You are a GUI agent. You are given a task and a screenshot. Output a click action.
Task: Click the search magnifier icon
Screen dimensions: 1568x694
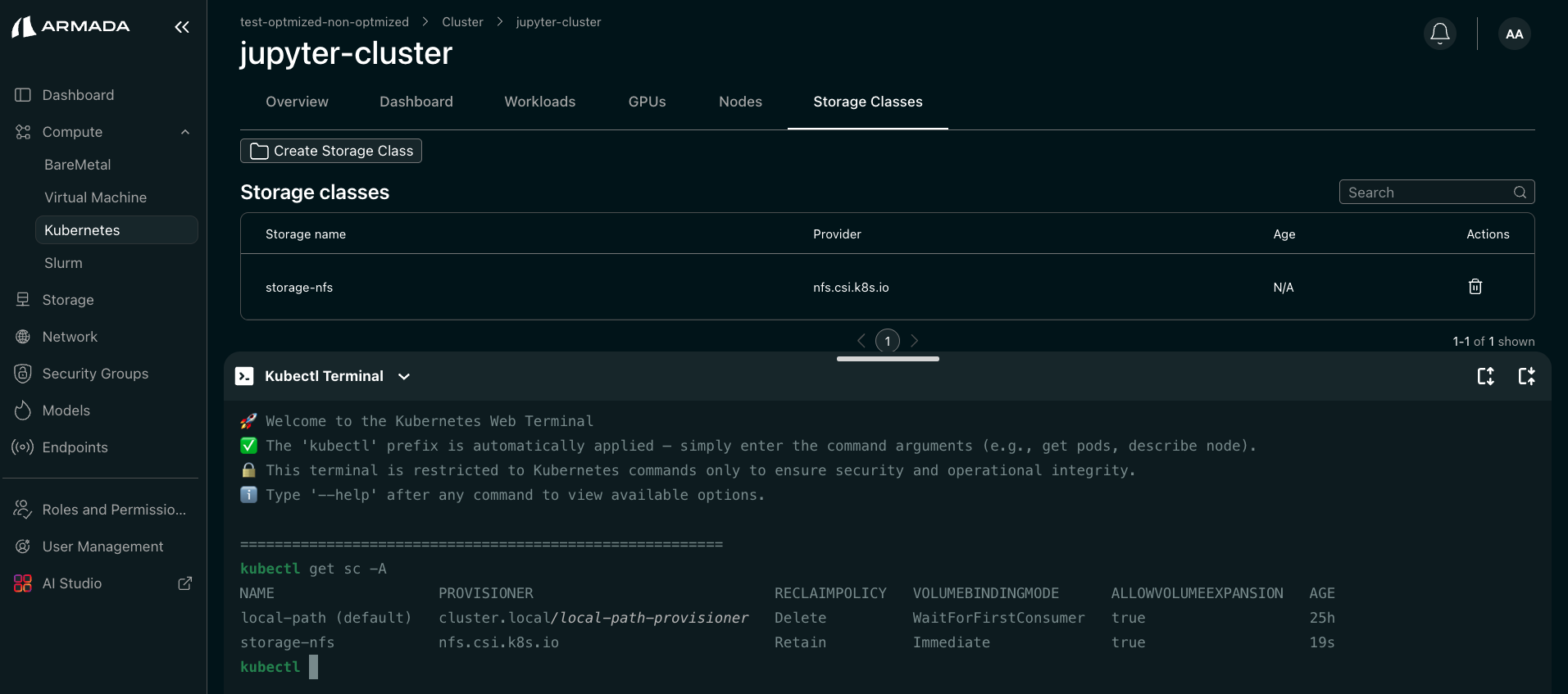[x=1520, y=193]
